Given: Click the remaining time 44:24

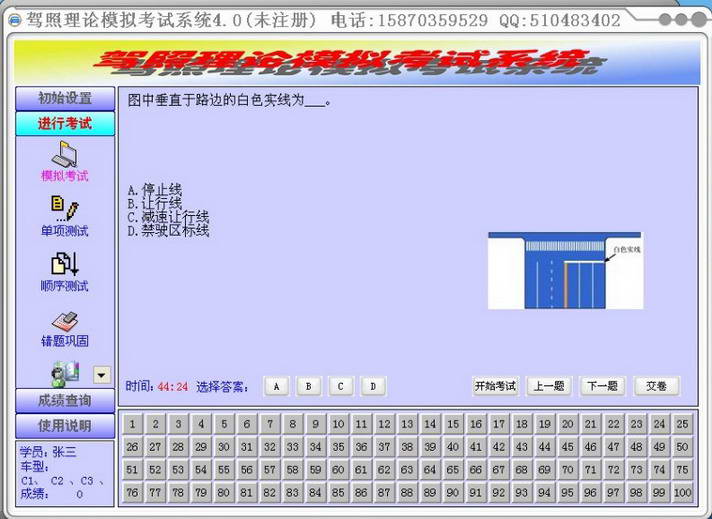Looking at the screenshot, I should (x=173, y=387).
